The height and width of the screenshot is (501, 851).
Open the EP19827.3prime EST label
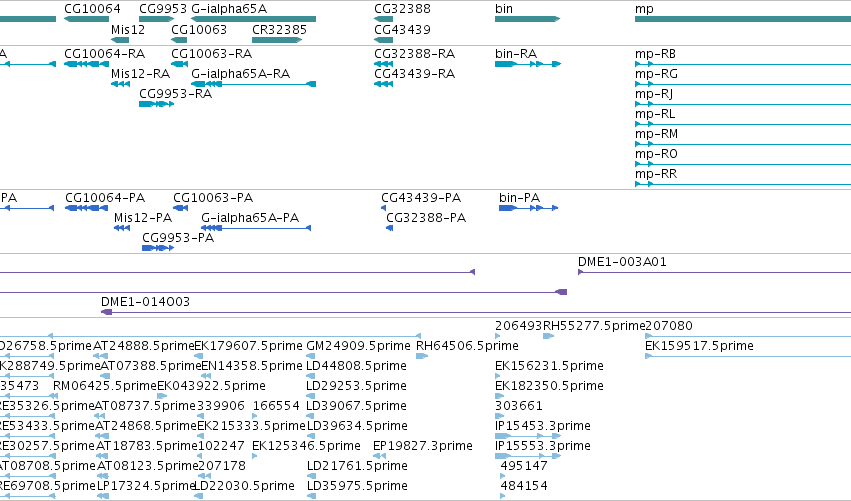click(423, 446)
